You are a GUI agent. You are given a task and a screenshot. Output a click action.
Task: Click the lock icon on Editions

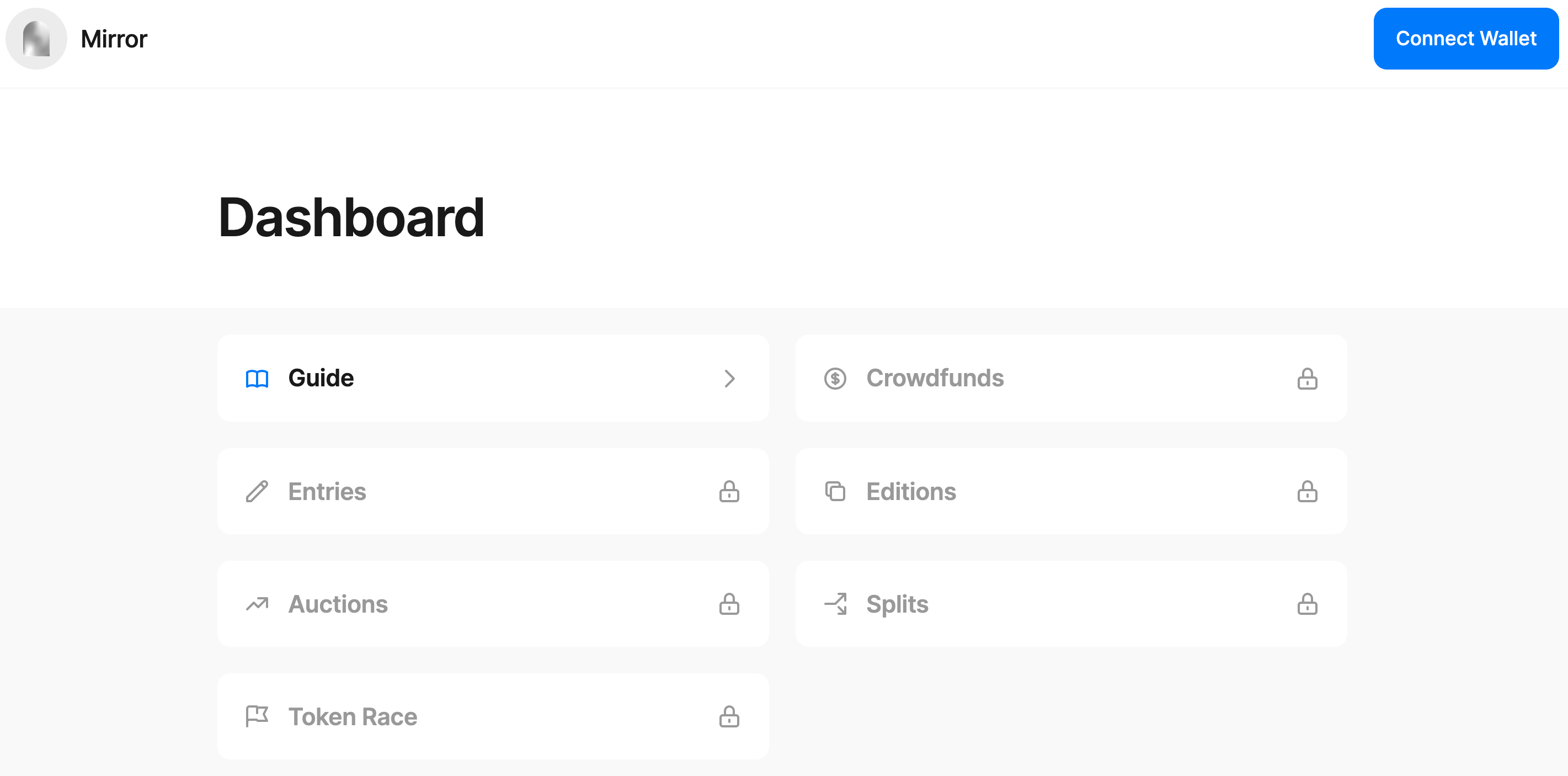point(1307,492)
